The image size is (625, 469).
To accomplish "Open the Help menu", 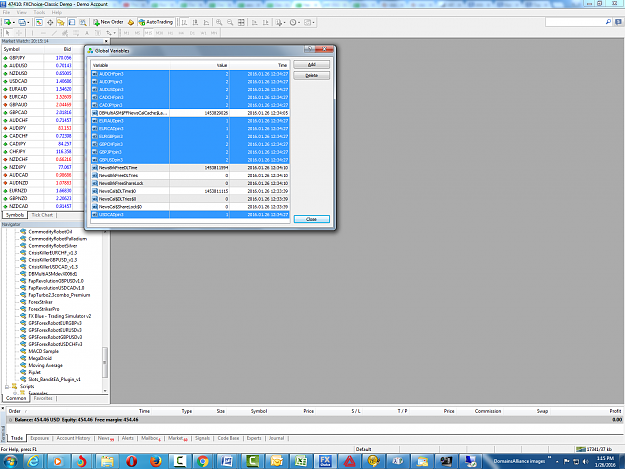I will (57, 12).
